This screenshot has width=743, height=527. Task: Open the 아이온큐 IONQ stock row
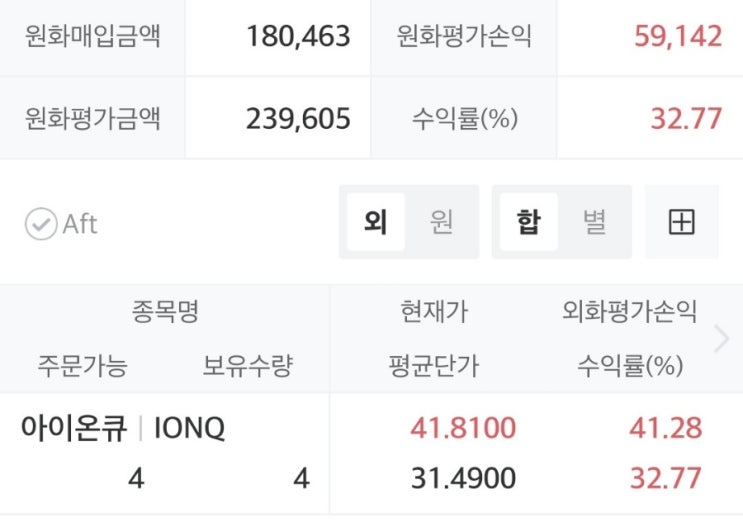(123, 429)
